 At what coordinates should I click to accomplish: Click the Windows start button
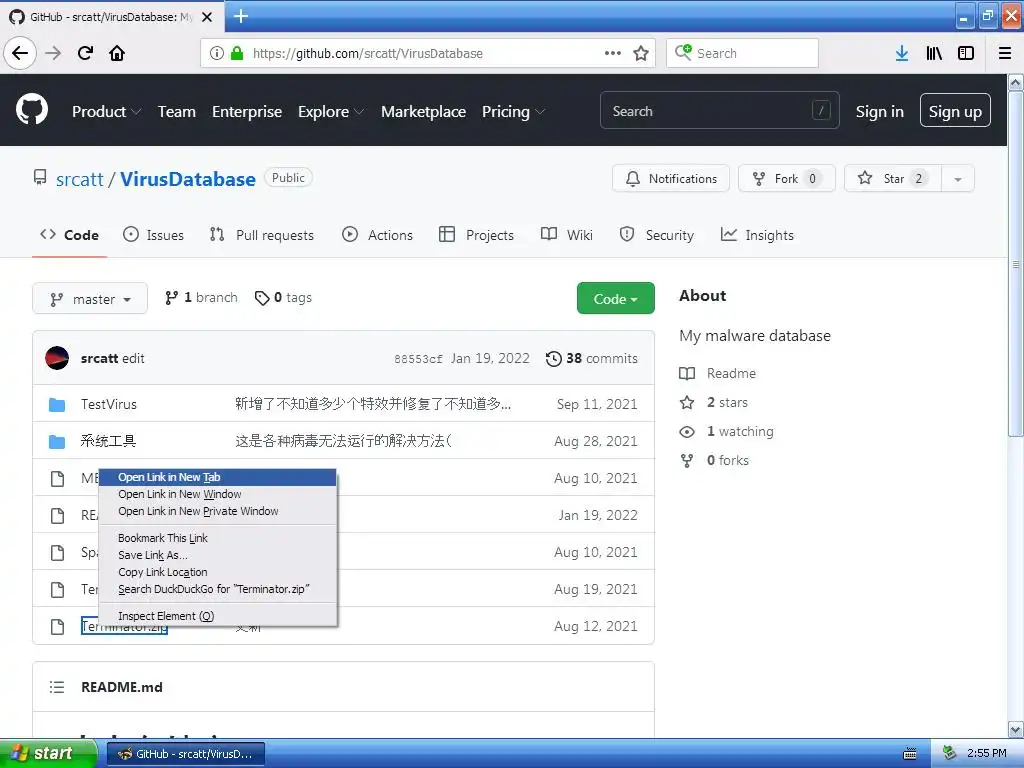point(48,754)
